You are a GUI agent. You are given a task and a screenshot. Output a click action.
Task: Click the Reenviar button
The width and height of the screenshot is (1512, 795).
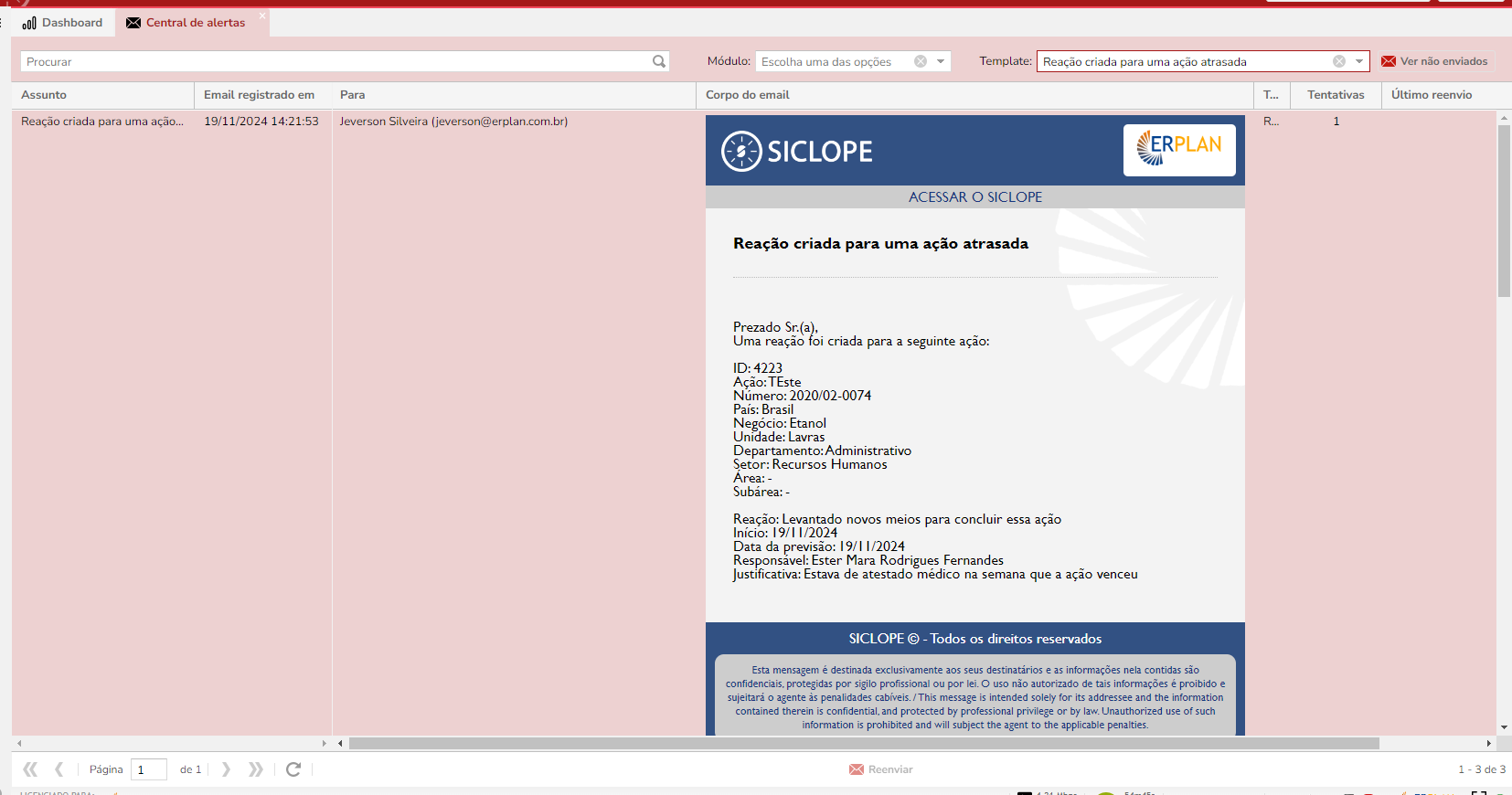[881, 769]
